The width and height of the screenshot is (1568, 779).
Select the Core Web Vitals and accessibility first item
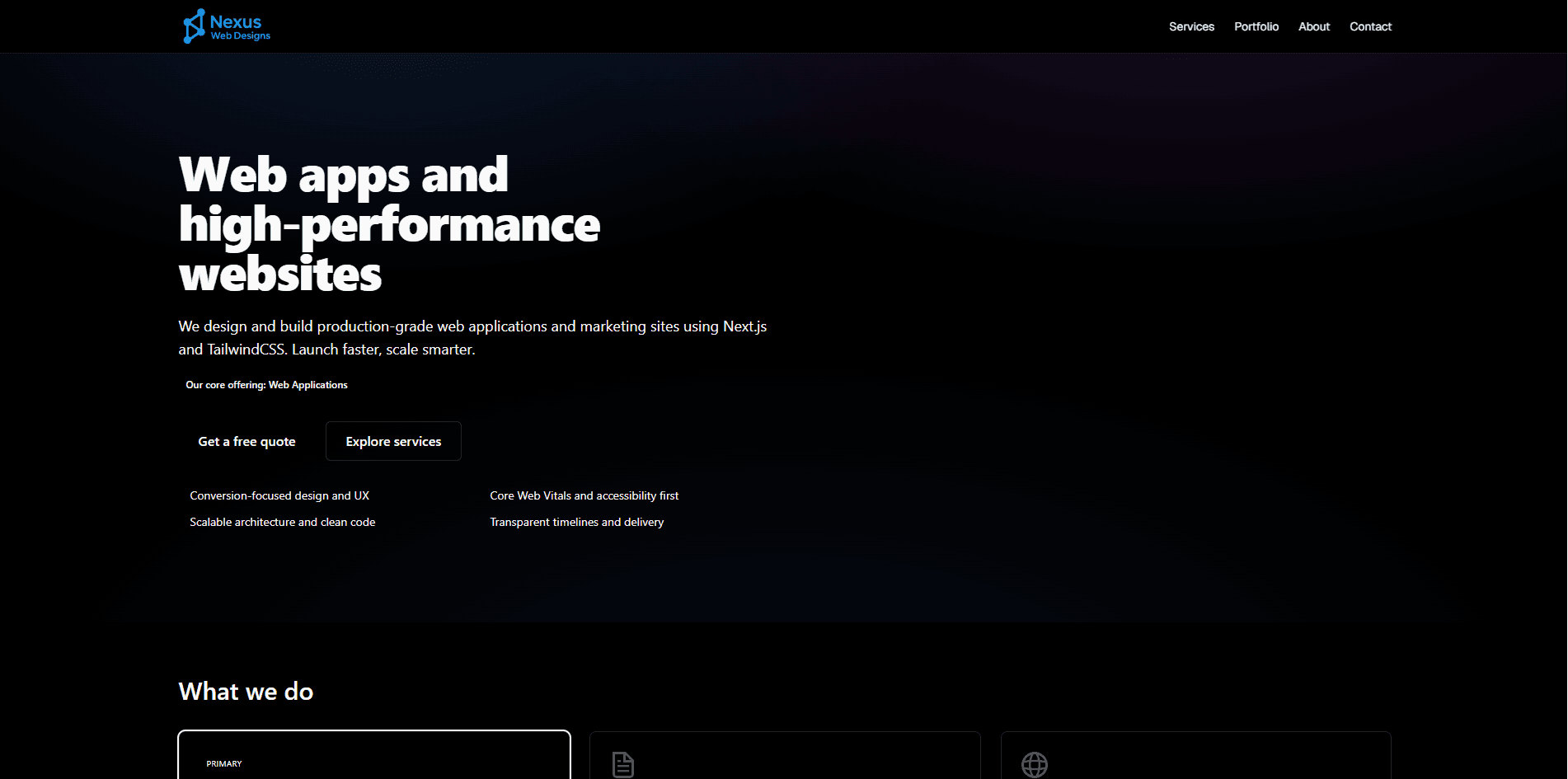pos(584,495)
